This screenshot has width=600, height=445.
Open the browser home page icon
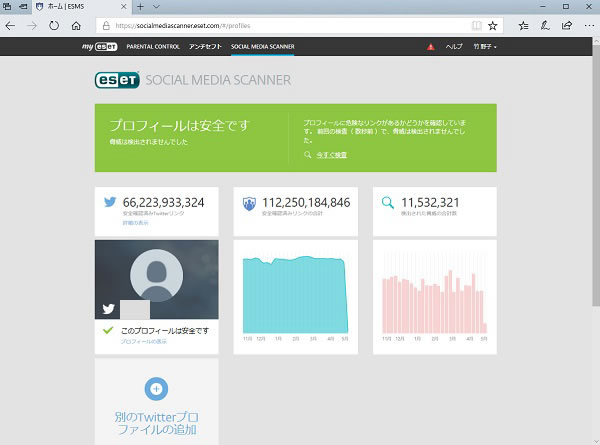coord(76,26)
